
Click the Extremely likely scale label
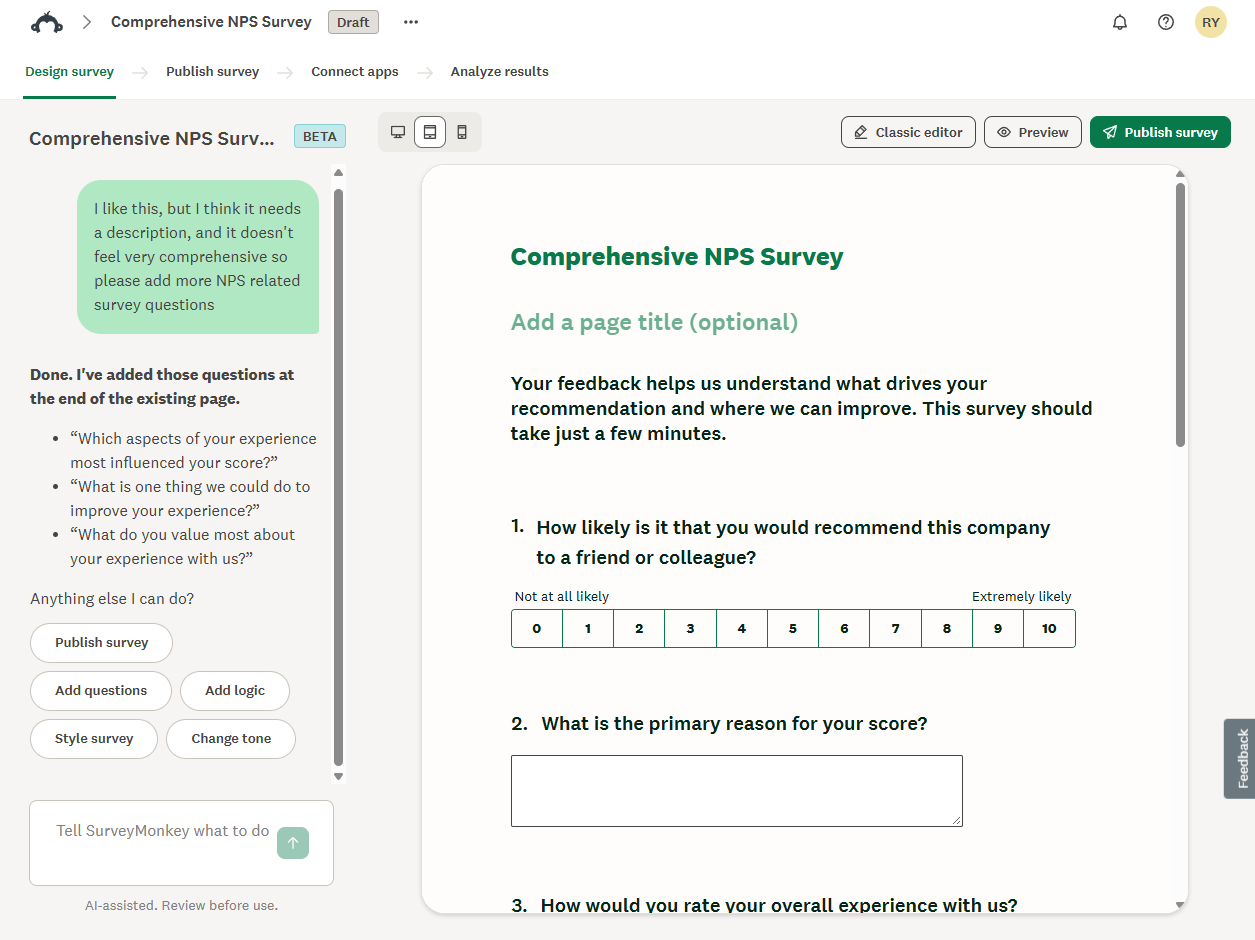click(1021, 596)
